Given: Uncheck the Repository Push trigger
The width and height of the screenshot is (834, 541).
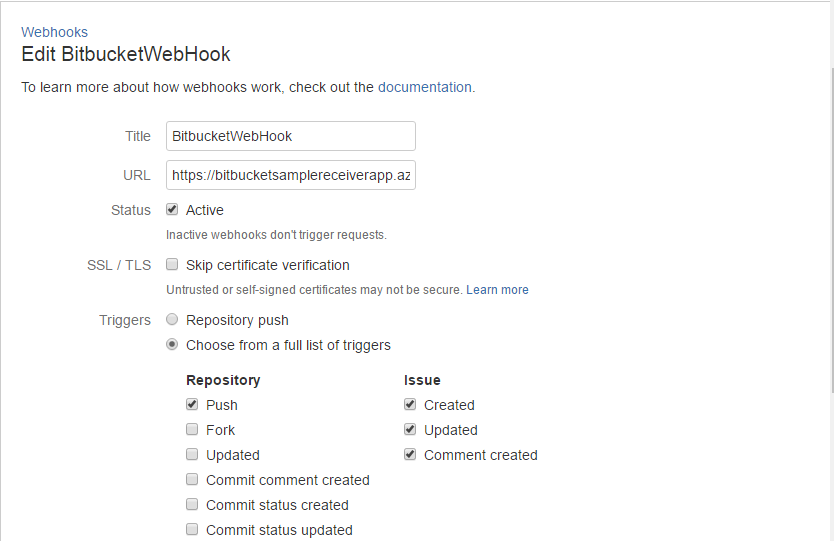Looking at the screenshot, I should click(x=192, y=404).
